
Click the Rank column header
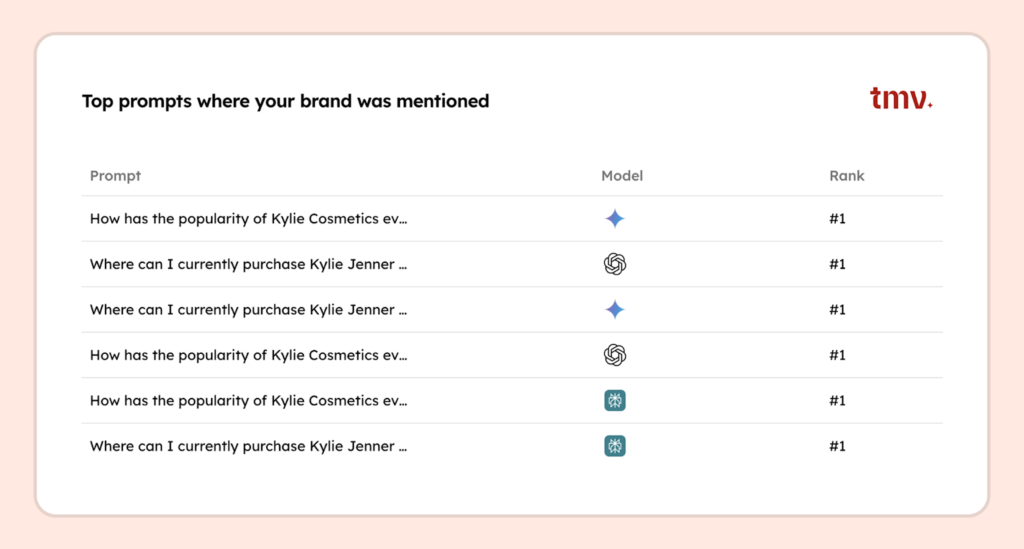[x=846, y=176]
